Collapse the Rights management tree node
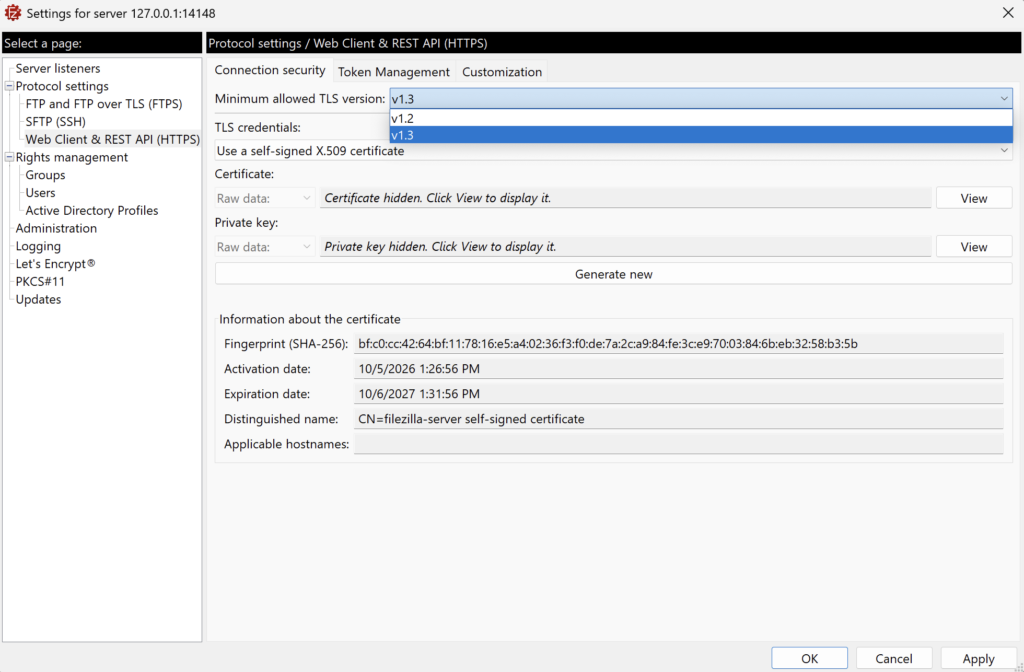Screen dimensions: 1024x672 point(9,157)
